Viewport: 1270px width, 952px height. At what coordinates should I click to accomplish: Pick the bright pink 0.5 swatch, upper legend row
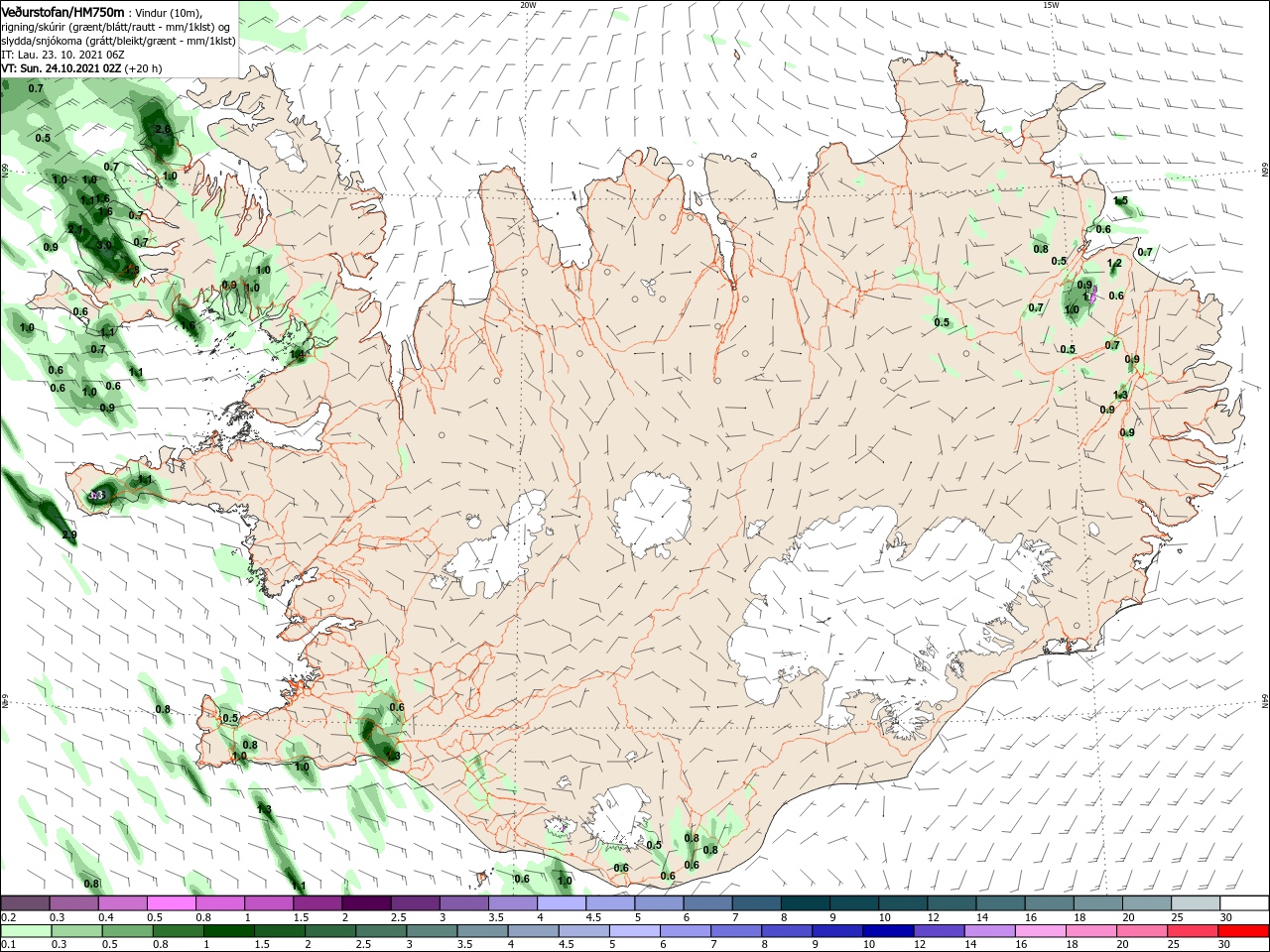[172, 902]
